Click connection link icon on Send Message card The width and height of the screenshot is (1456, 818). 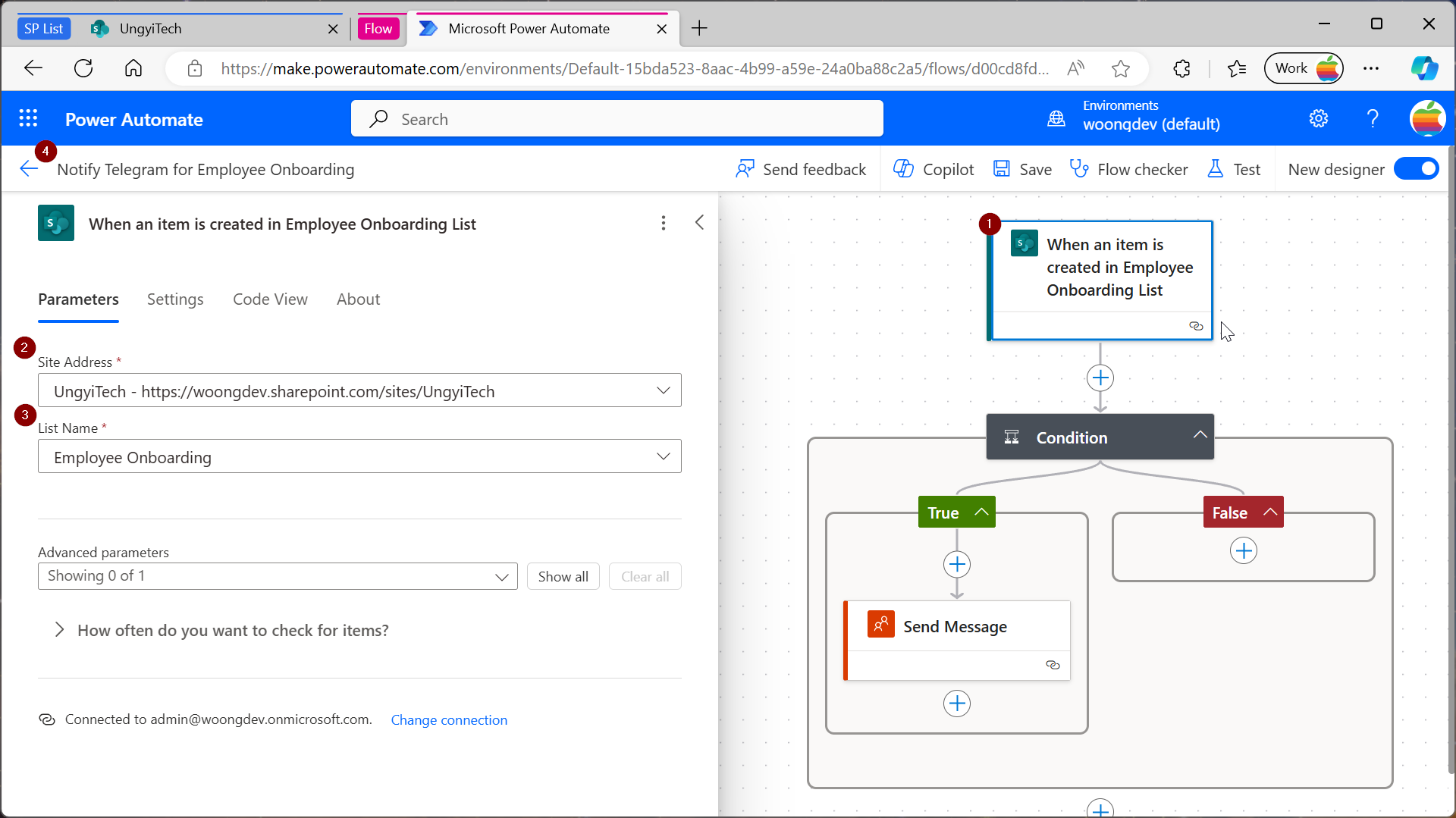(1053, 665)
